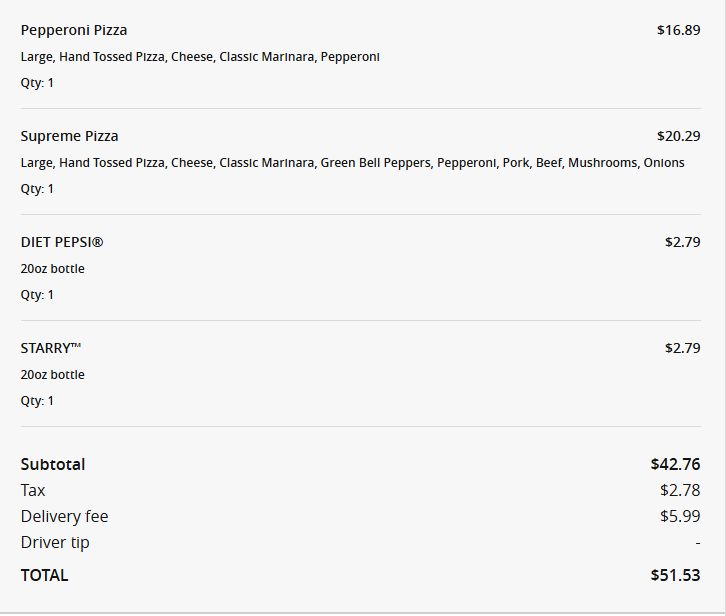Select the $42.76 subtotal amount

tap(675, 464)
